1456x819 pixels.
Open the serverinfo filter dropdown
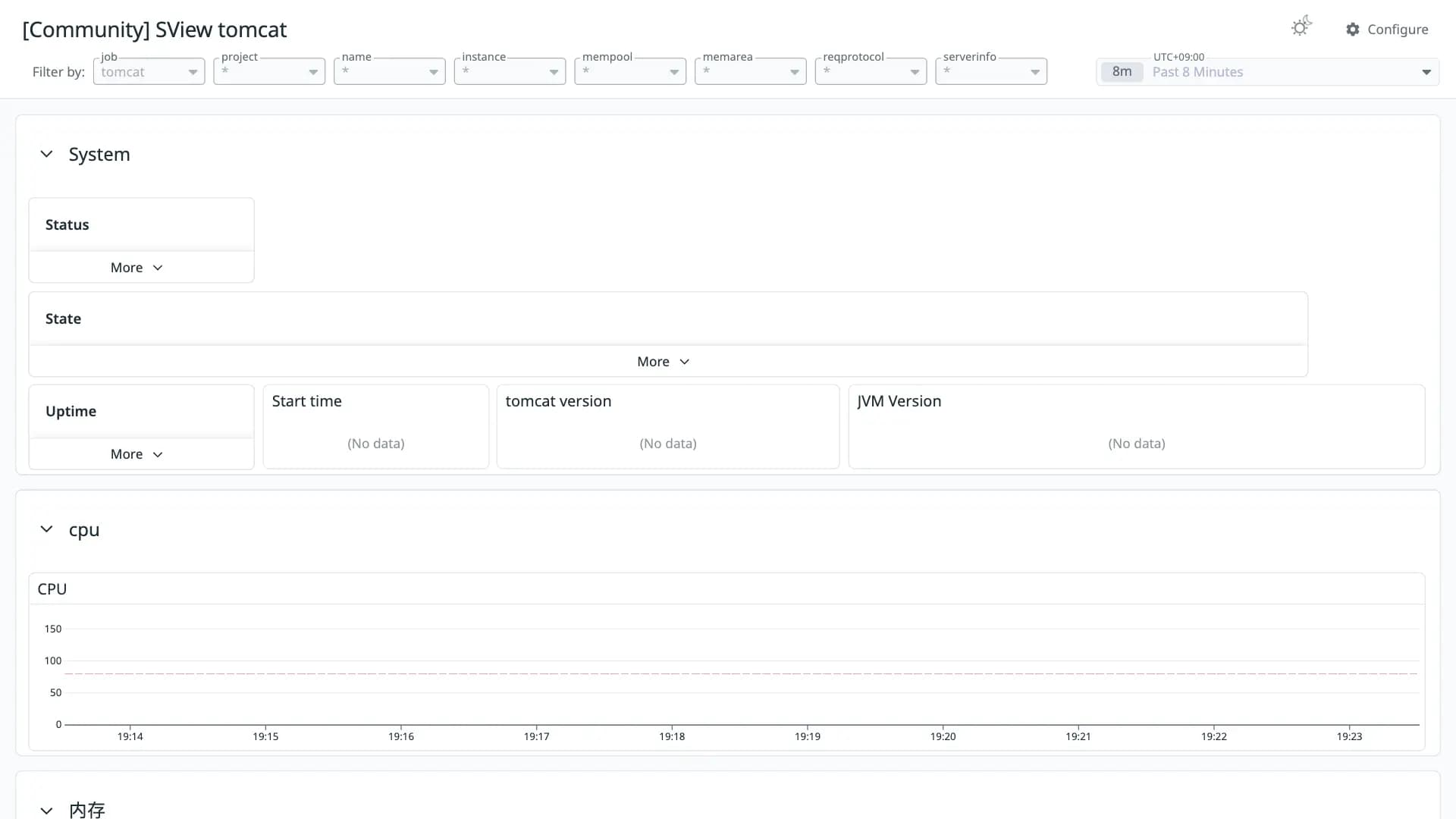991,72
